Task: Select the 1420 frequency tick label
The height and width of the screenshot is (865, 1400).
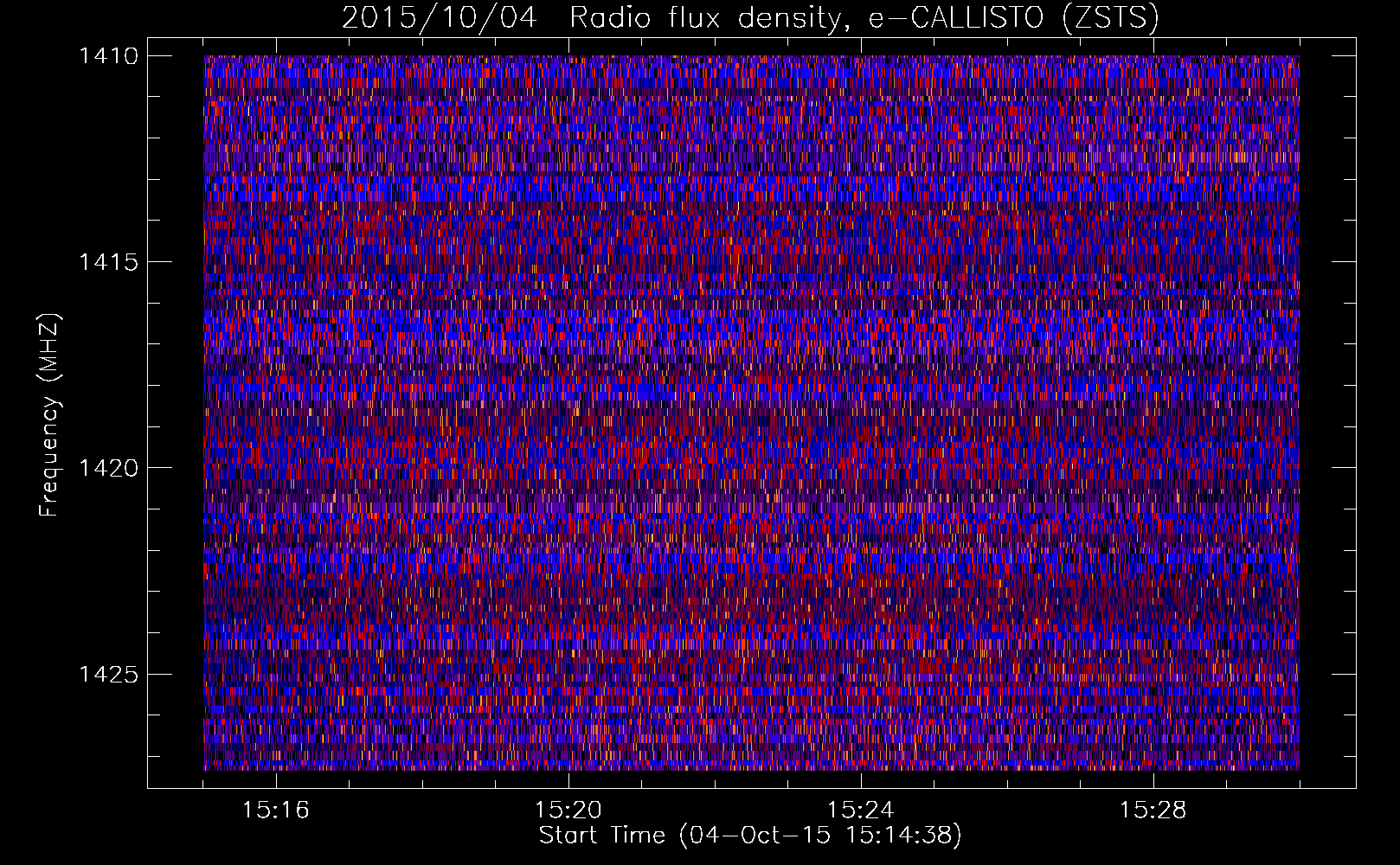Action: [108, 468]
